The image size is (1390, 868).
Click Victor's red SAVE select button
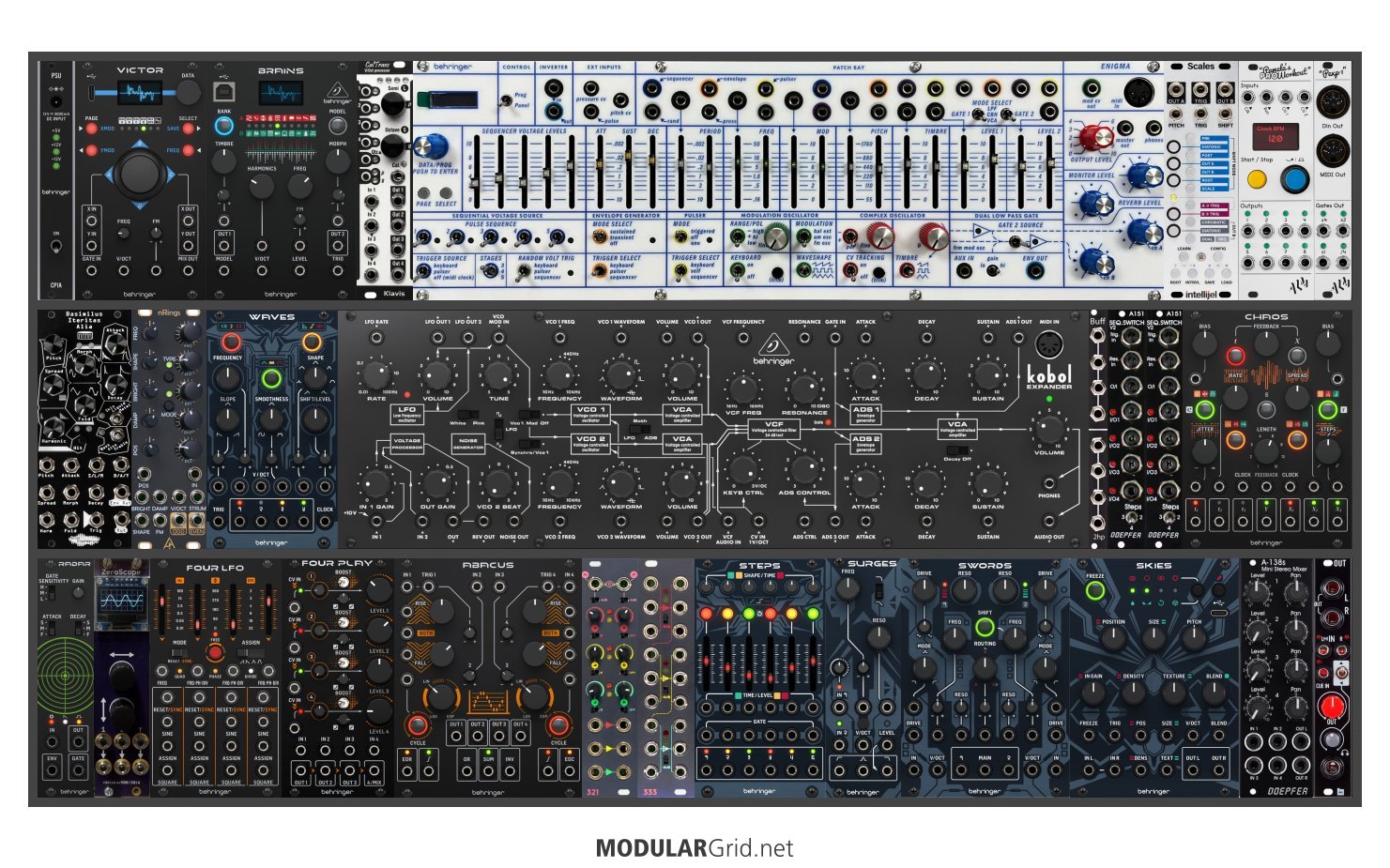coord(188,129)
